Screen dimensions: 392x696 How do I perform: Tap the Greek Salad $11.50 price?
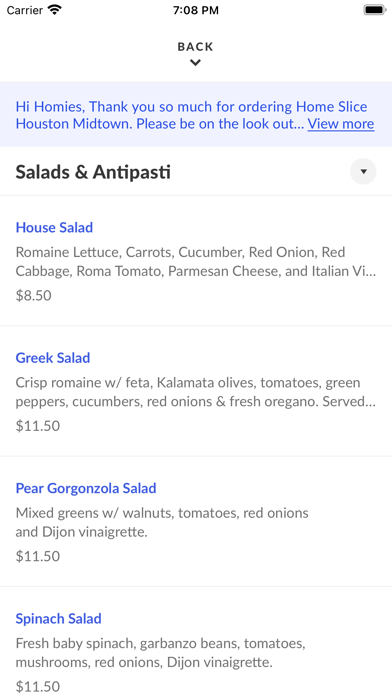click(x=38, y=426)
